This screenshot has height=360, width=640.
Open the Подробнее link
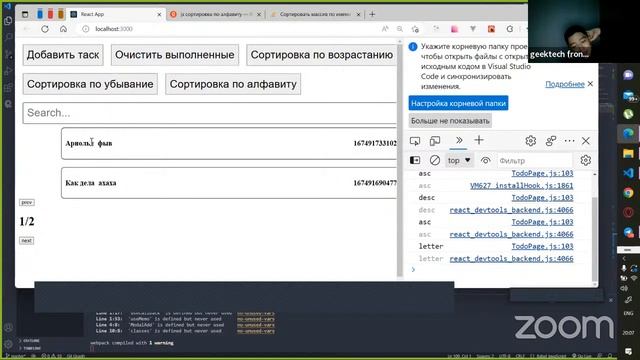[565, 84]
